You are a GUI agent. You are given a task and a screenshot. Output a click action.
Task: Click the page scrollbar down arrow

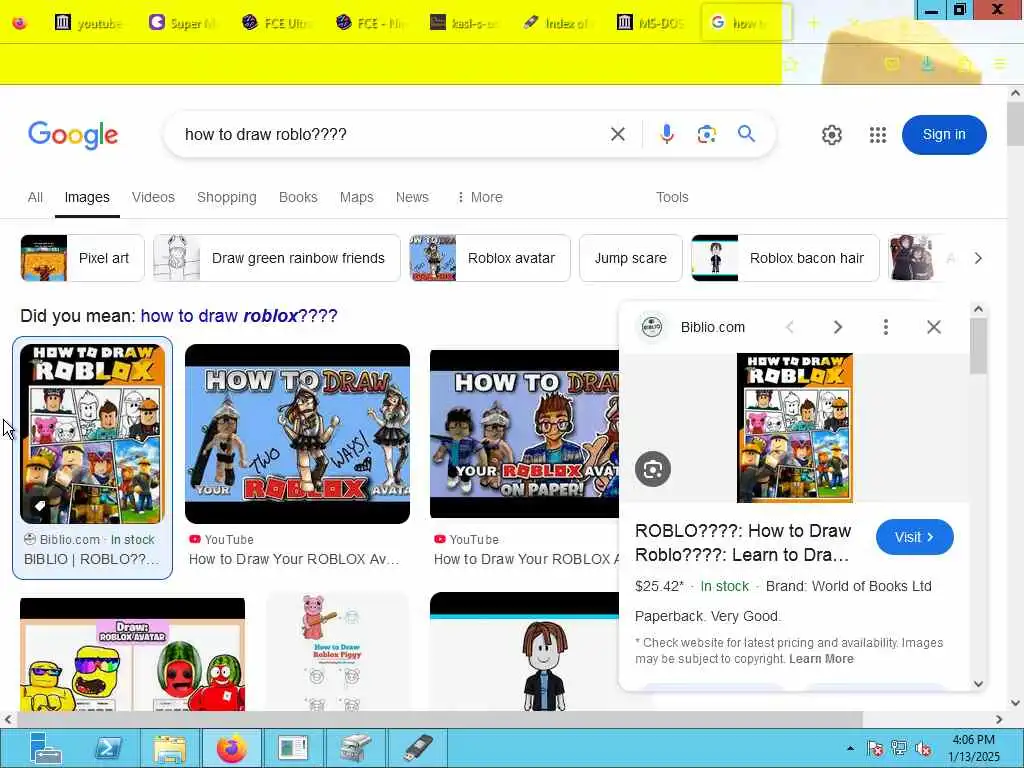(x=1016, y=703)
